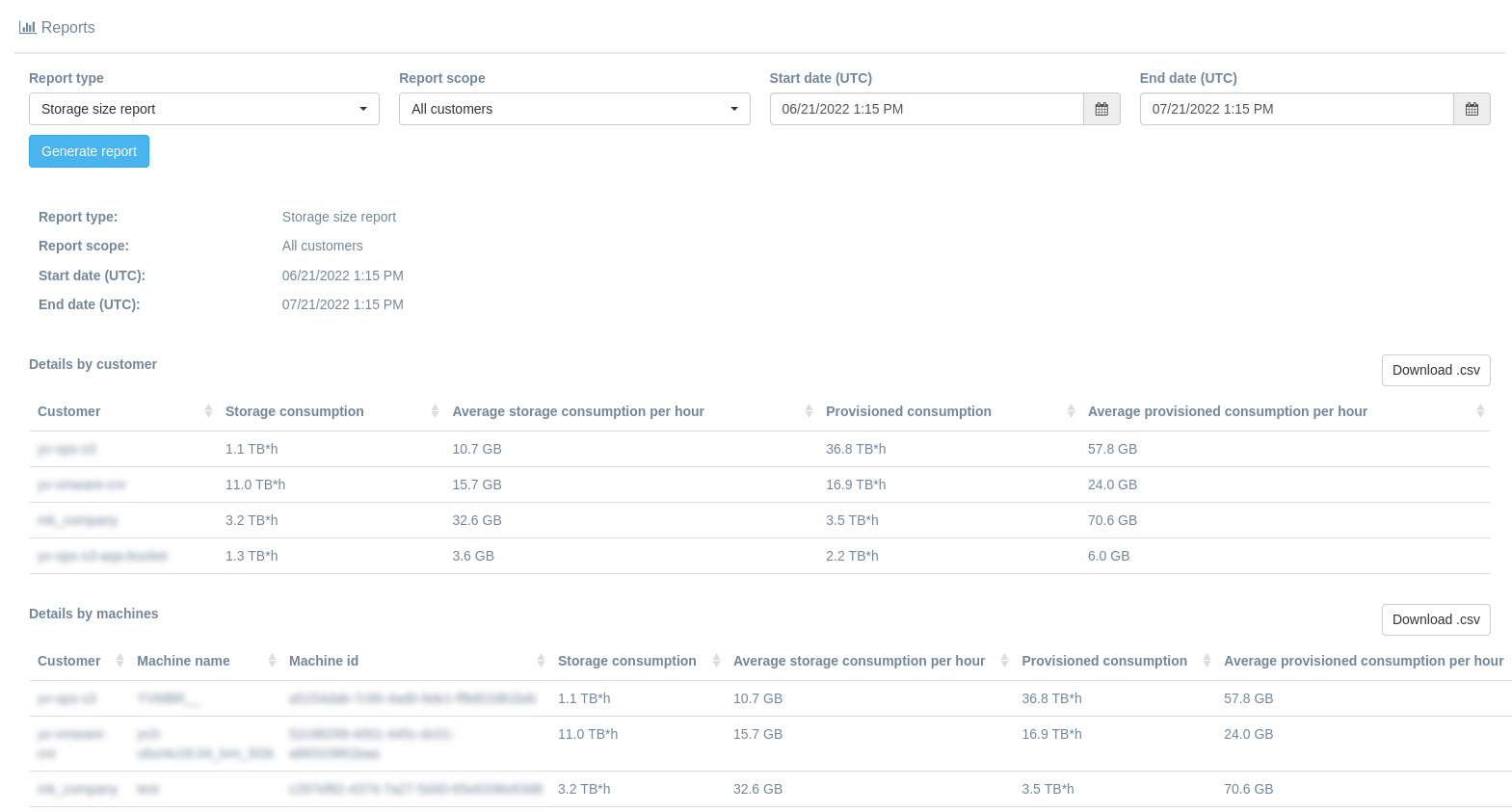Download .csv for Details by customer
Image resolution: width=1512 pixels, height=812 pixels.
(x=1435, y=370)
